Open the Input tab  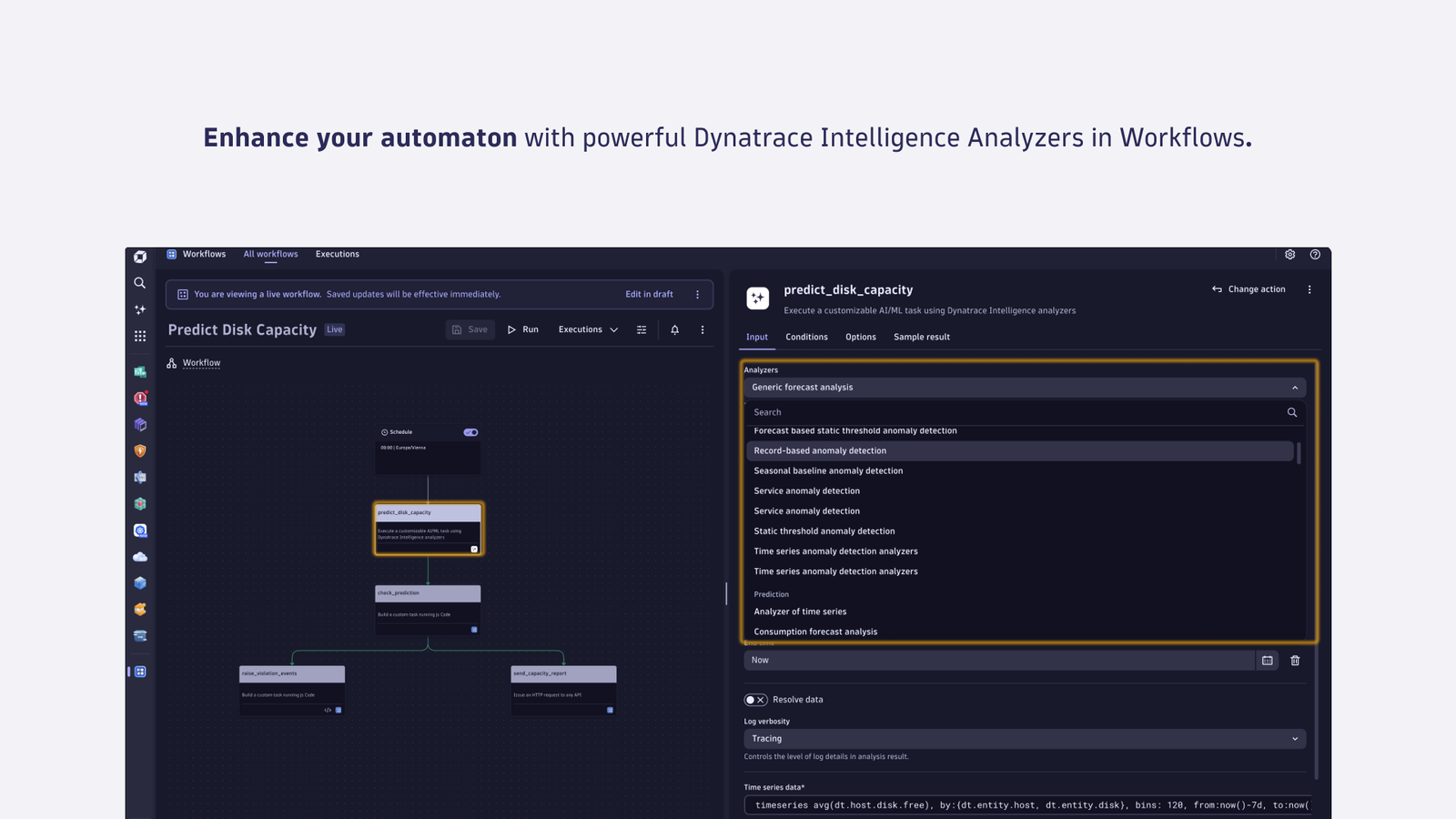click(757, 337)
